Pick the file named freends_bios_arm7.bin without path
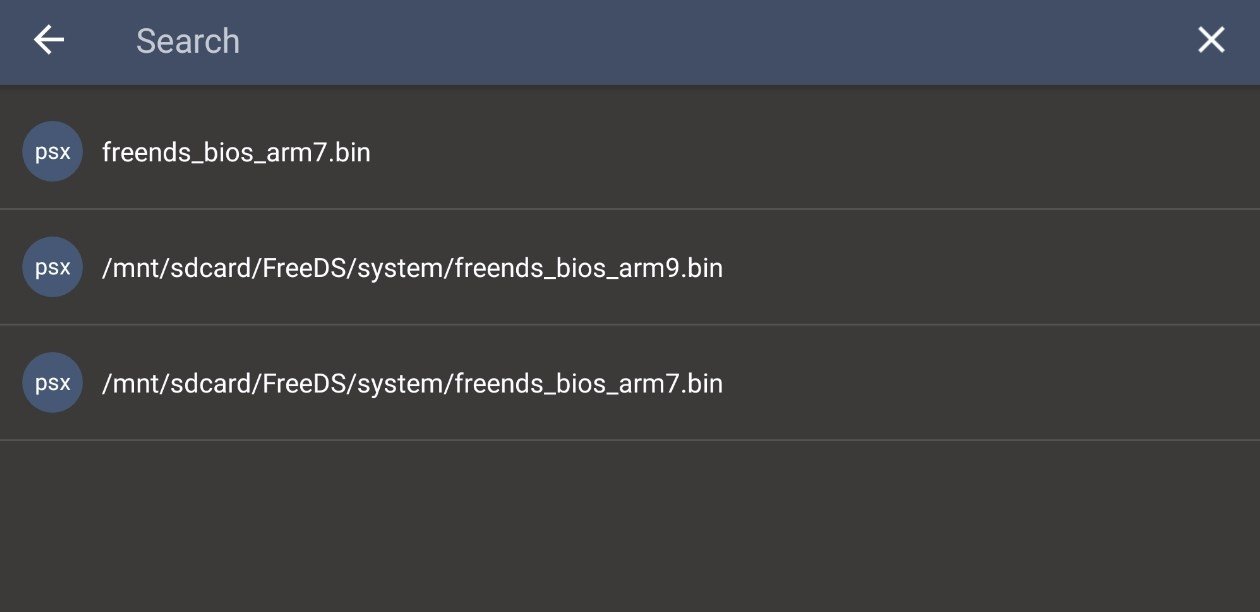 (236, 153)
